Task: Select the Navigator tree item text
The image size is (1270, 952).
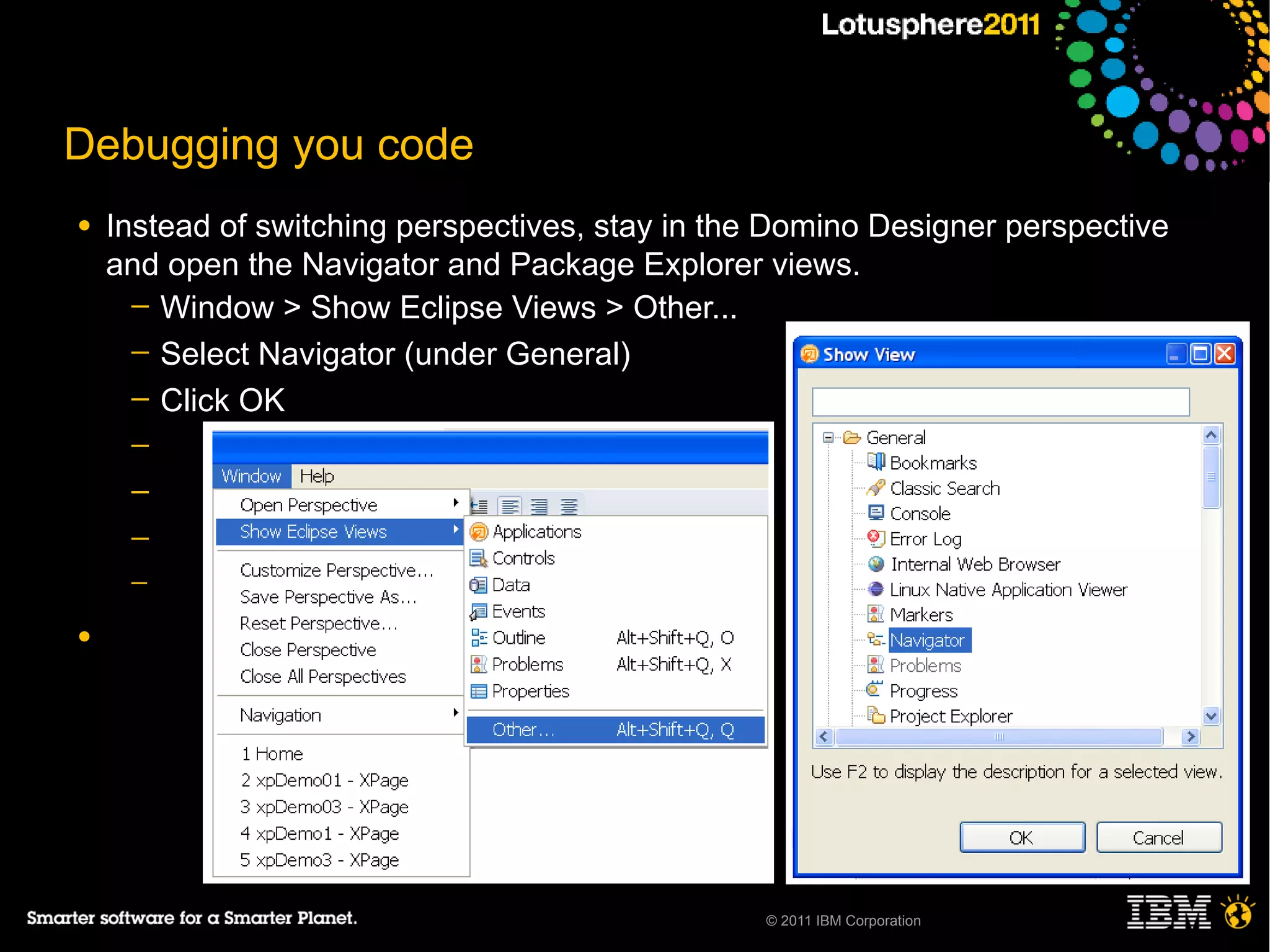Action: pos(928,641)
